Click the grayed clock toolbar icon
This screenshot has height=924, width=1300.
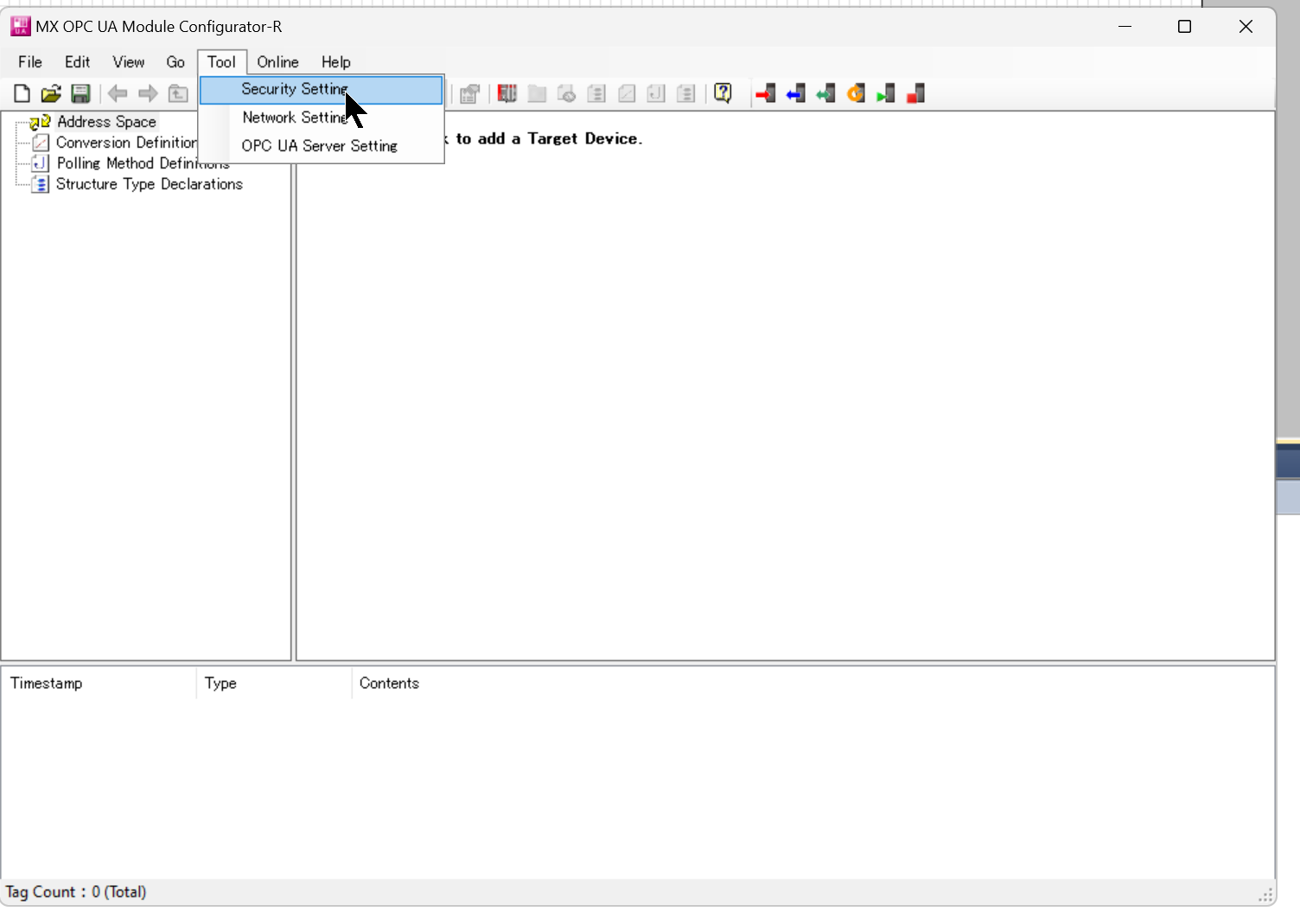pos(567,93)
